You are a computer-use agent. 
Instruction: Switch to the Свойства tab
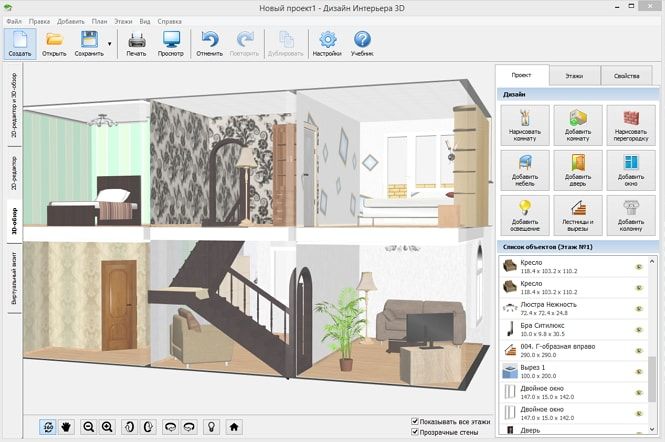coord(626,76)
